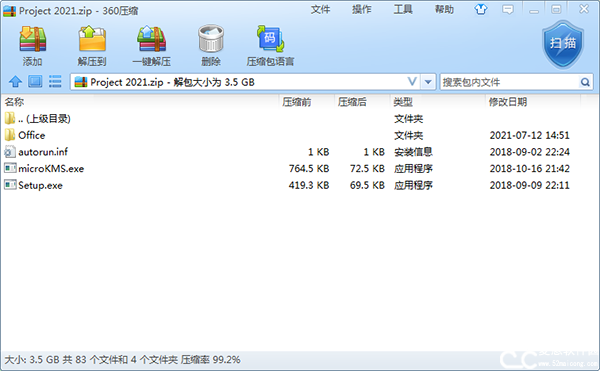Switch to large icon view mode
Screen dimensions: 600x371
click(x=35, y=81)
